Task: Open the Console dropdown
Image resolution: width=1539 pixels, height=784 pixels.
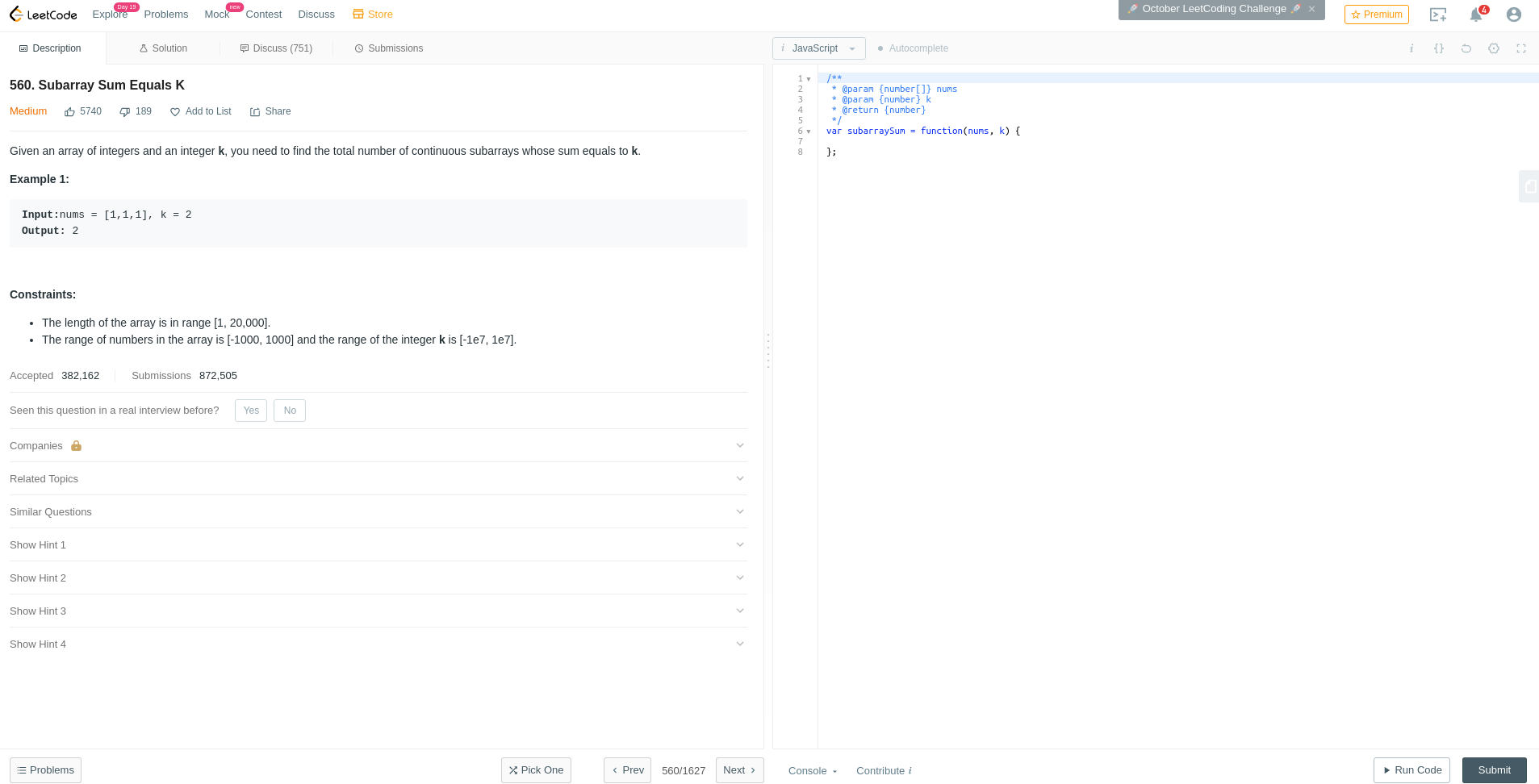Action: [813, 771]
